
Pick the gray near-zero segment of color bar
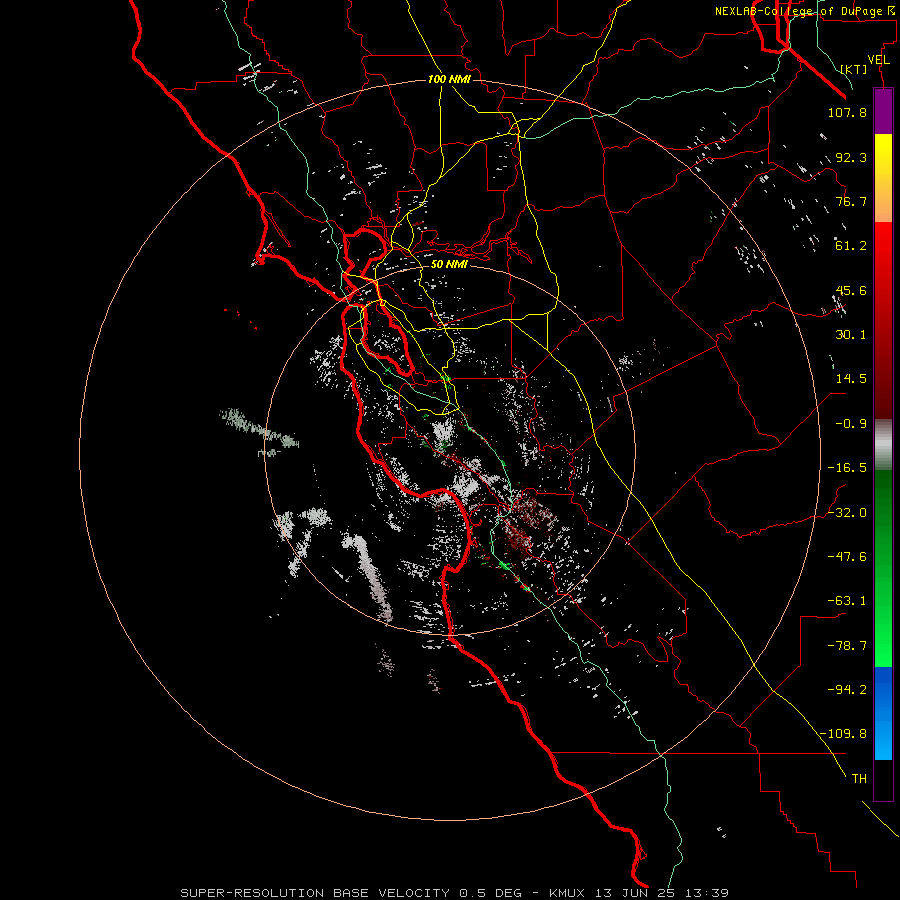click(x=883, y=444)
